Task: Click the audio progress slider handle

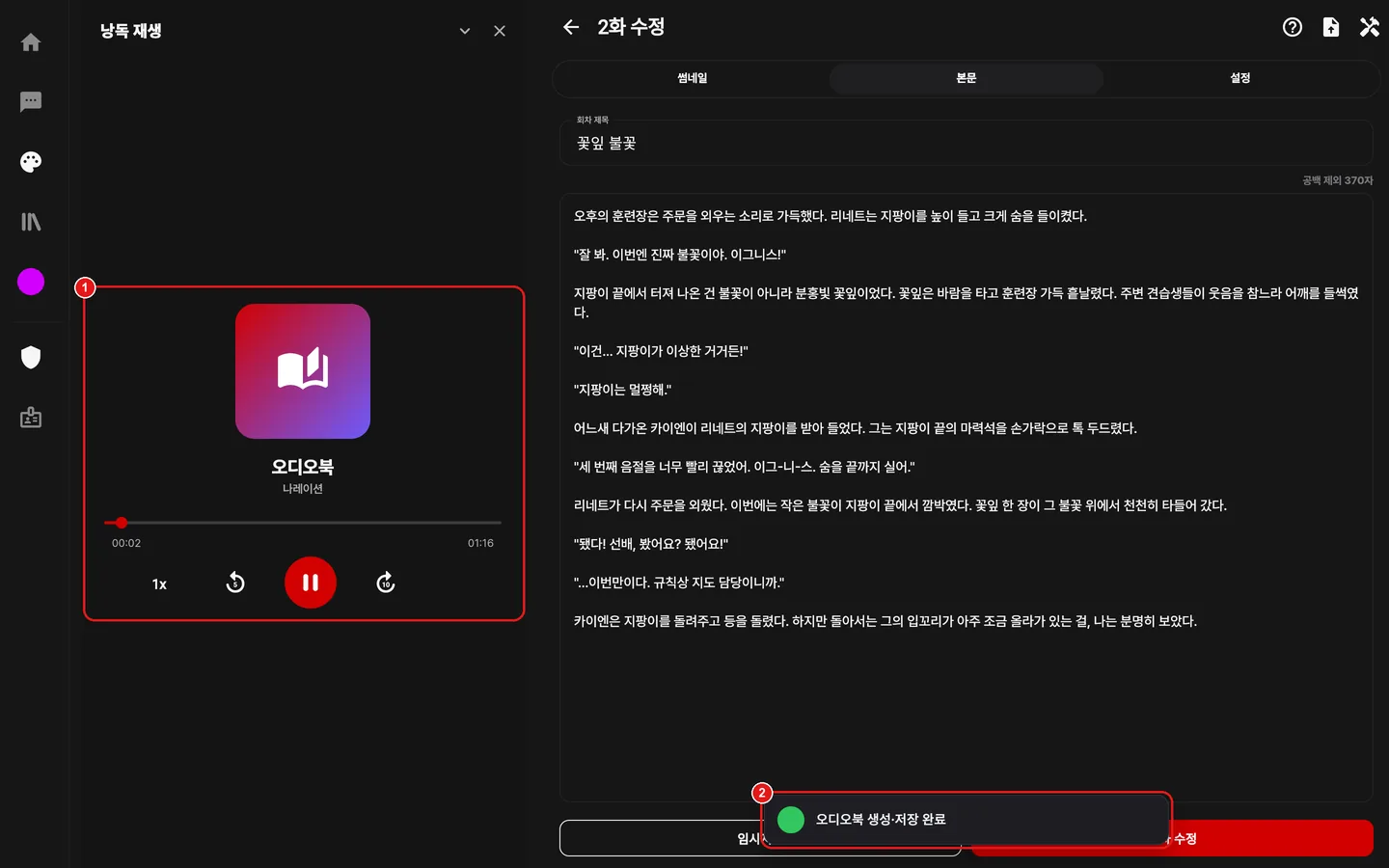Action: click(122, 523)
